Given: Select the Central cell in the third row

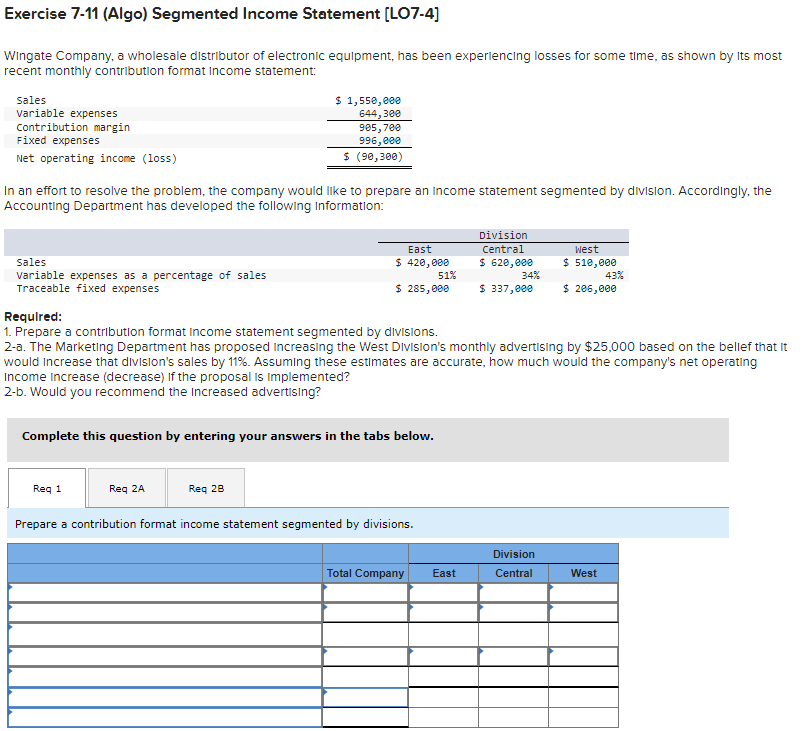Looking at the screenshot, I should (x=515, y=631).
